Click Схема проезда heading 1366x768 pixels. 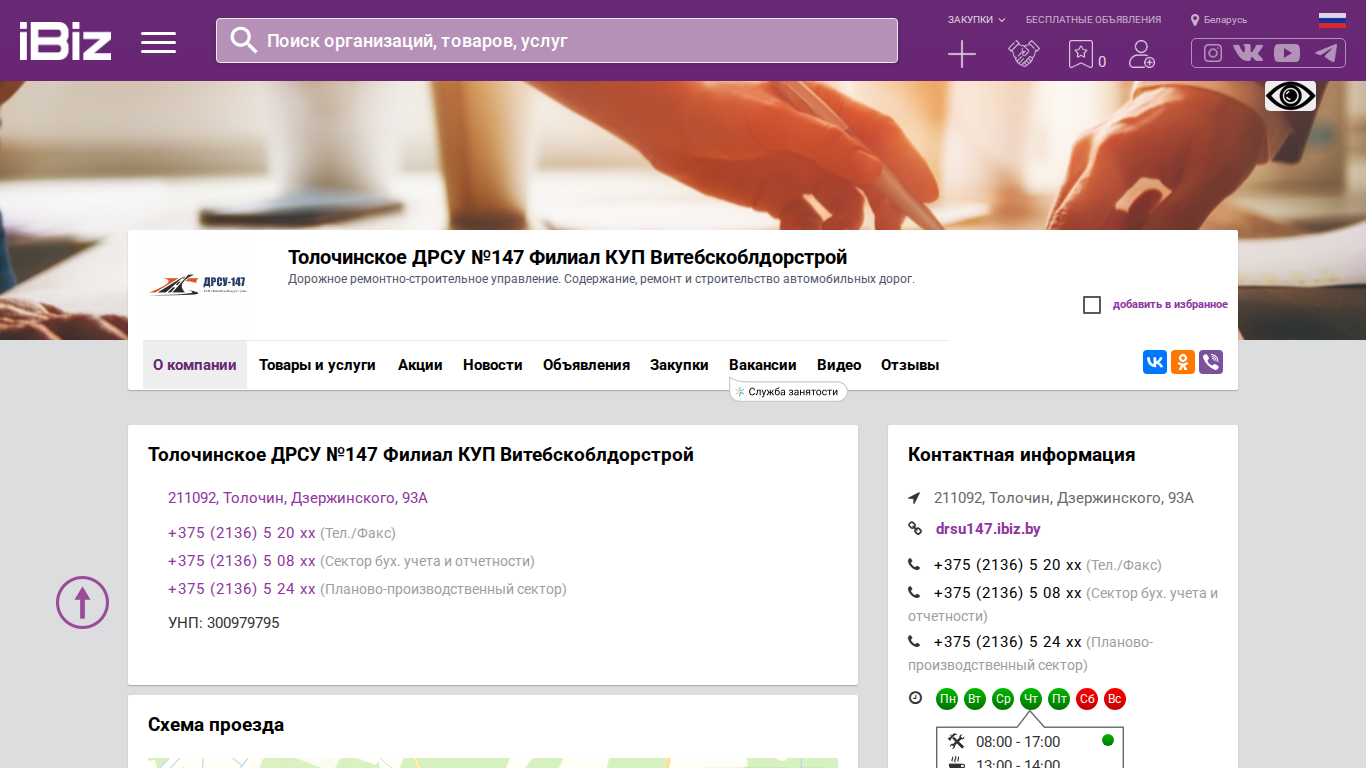coord(216,725)
